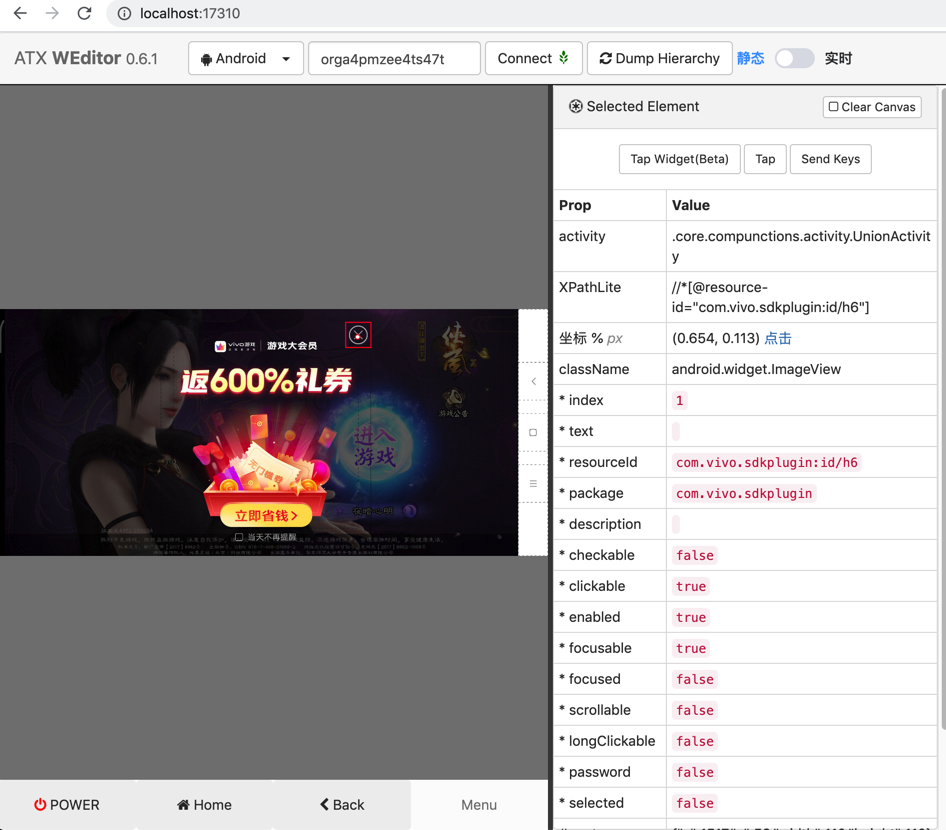Click the POWER button
Image resolution: width=946 pixels, height=830 pixels.
click(67, 805)
